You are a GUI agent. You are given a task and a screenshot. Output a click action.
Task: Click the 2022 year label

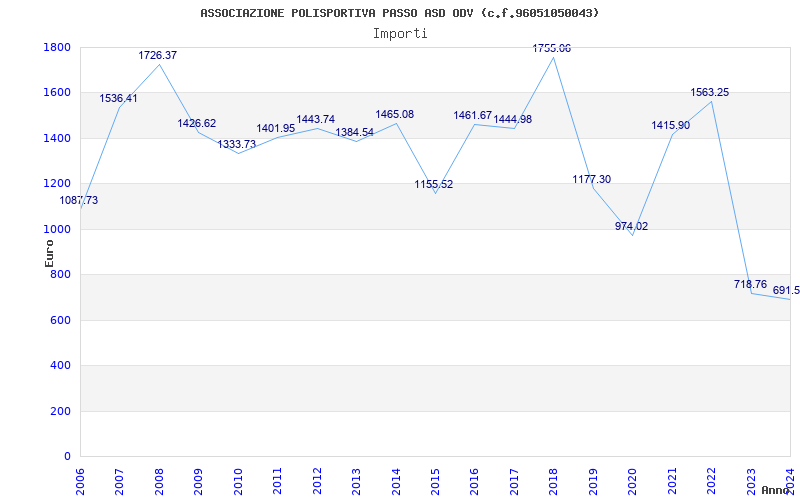click(x=711, y=482)
